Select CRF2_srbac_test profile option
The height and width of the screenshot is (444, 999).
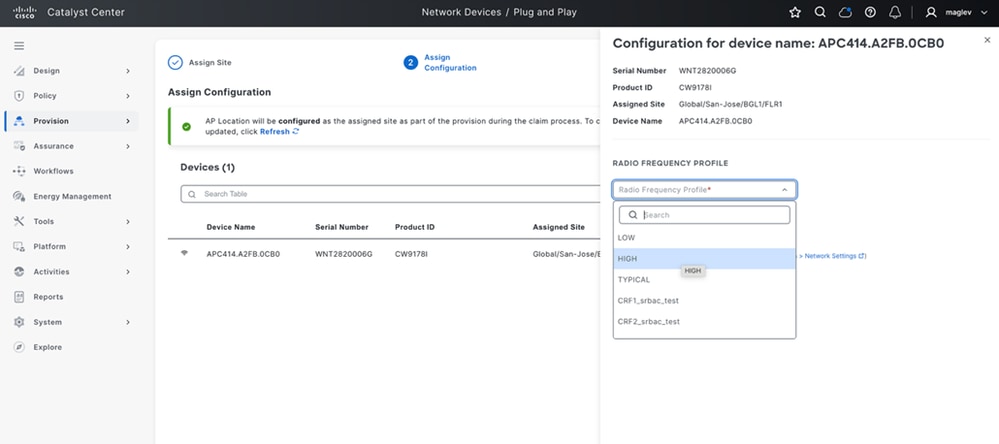(x=704, y=322)
